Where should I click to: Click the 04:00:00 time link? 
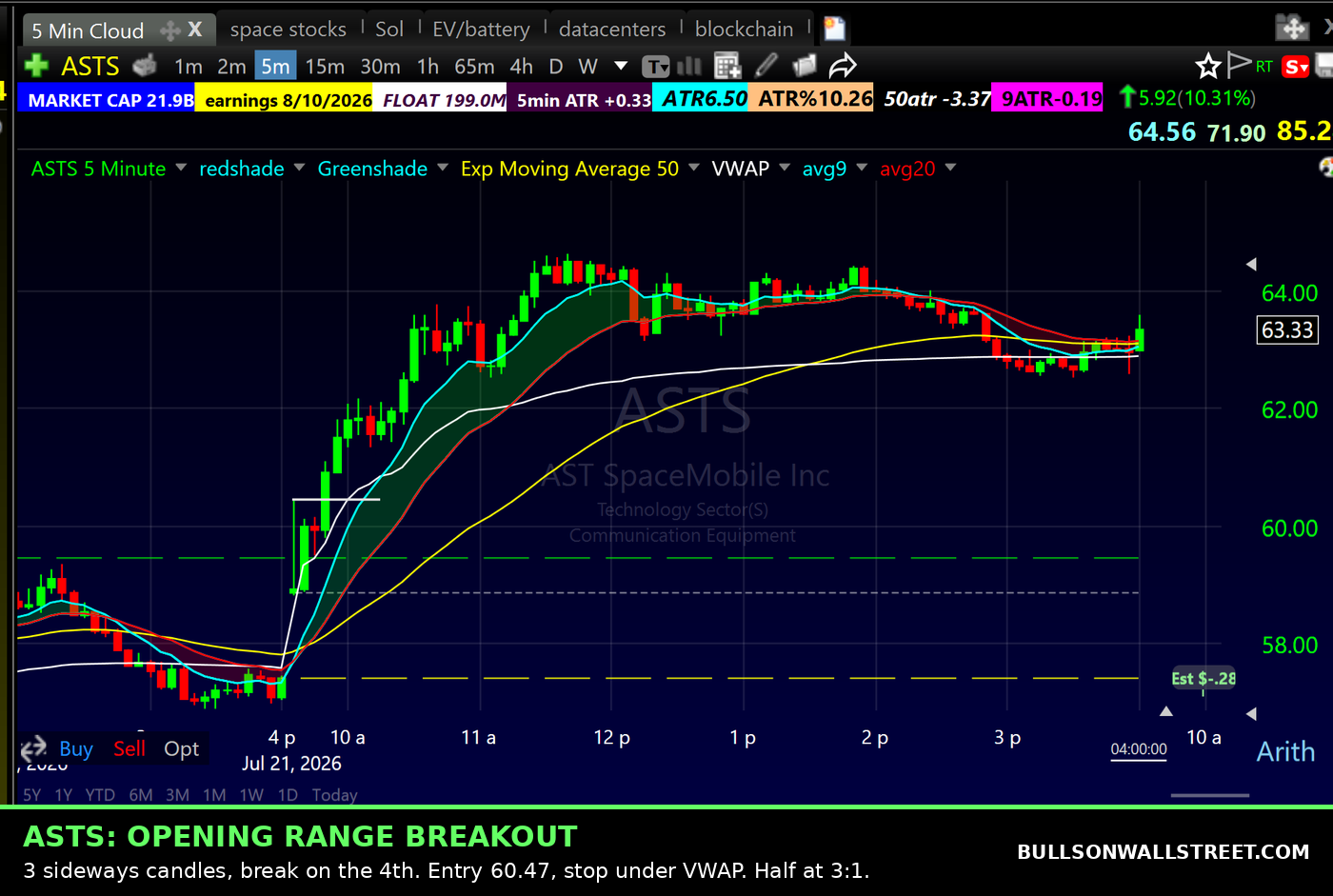pos(1139,749)
